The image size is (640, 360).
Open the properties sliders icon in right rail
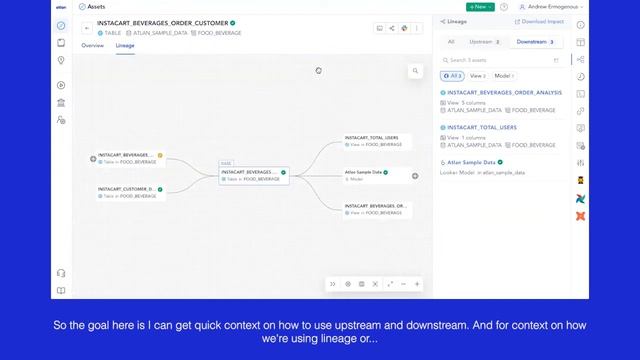[580, 163]
